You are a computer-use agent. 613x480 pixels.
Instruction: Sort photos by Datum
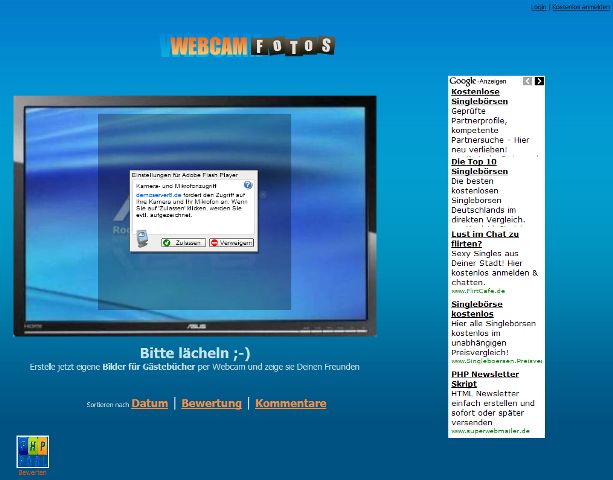(x=149, y=404)
